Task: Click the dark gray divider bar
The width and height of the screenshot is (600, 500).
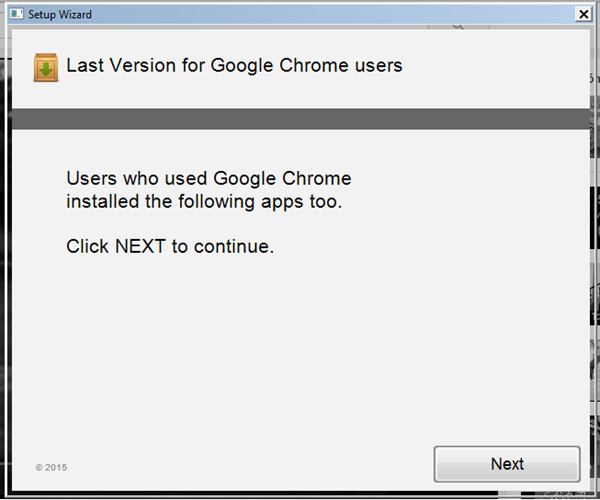Action: [300, 120]
